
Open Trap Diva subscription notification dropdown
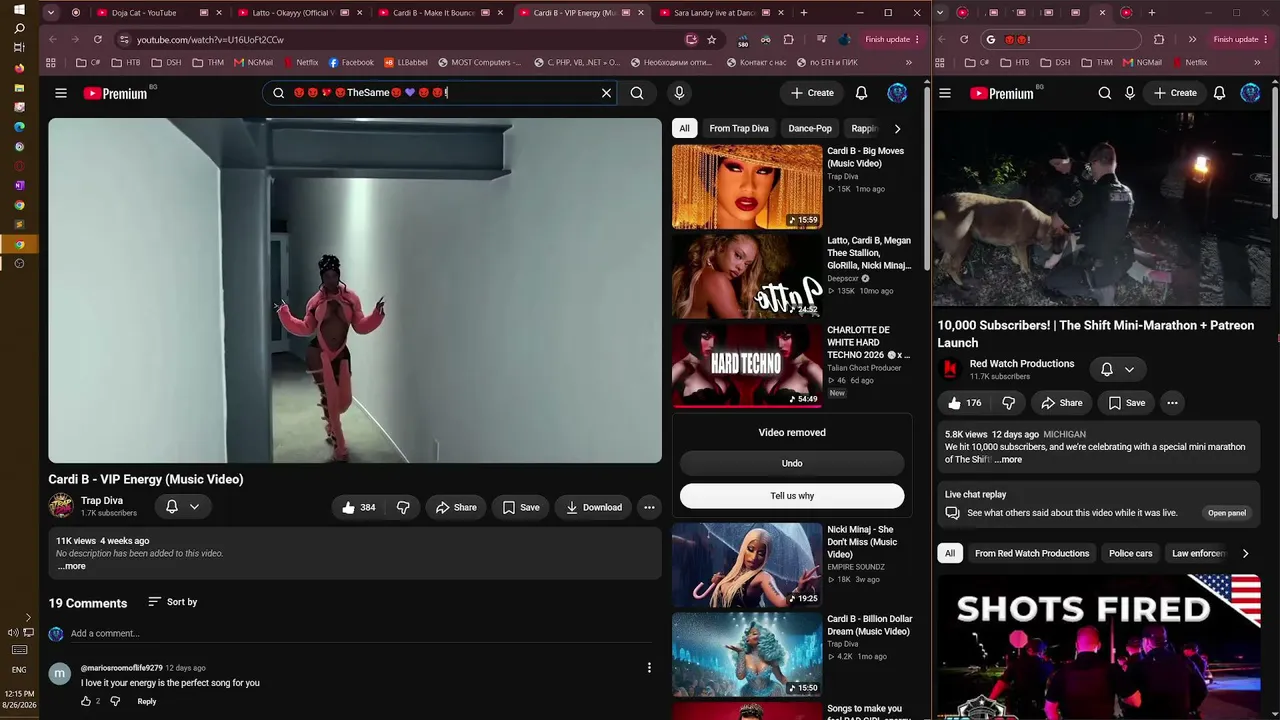(x=182, y=507)
